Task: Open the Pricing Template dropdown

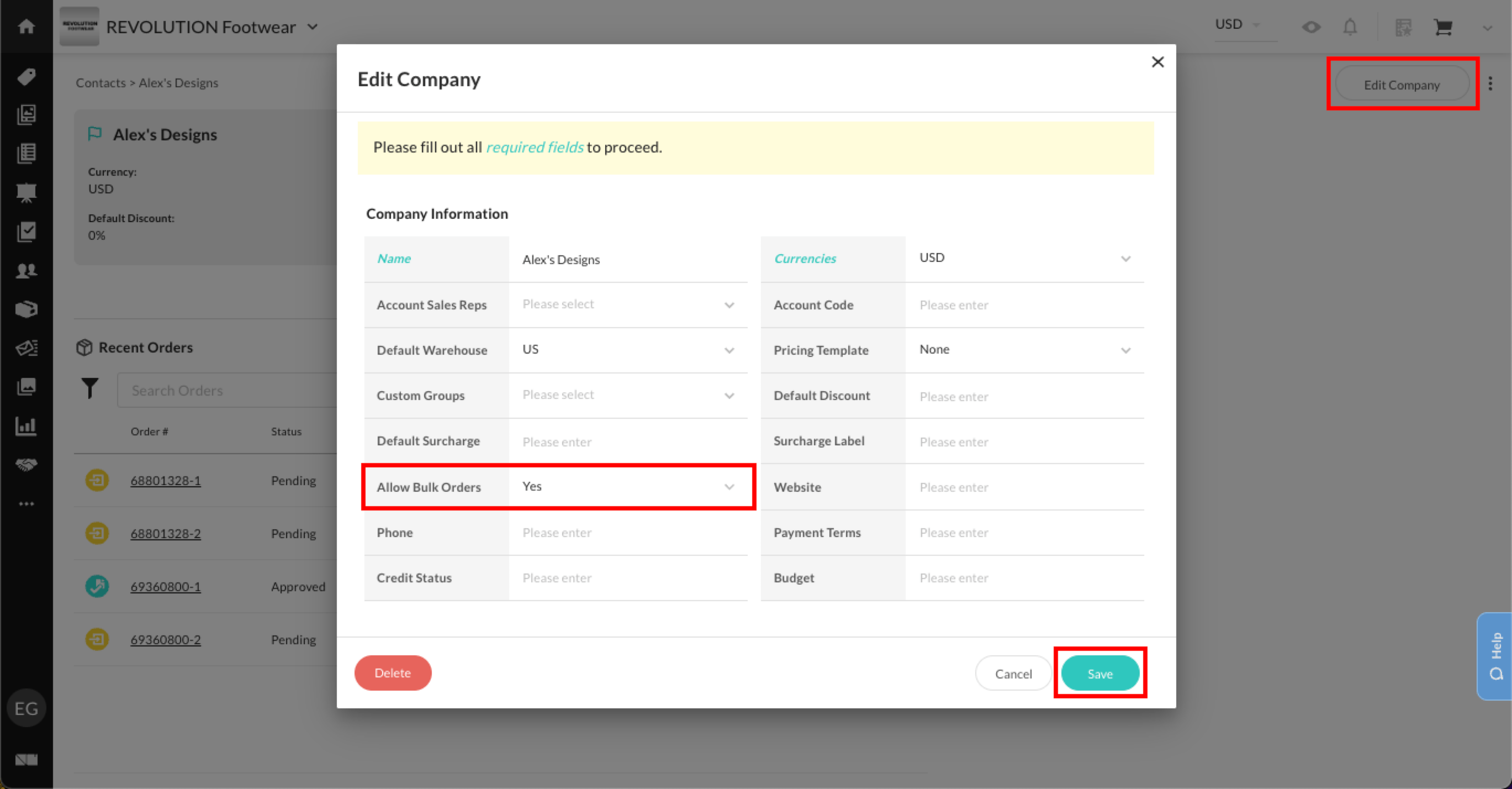Action: (x=1024, y=349)
